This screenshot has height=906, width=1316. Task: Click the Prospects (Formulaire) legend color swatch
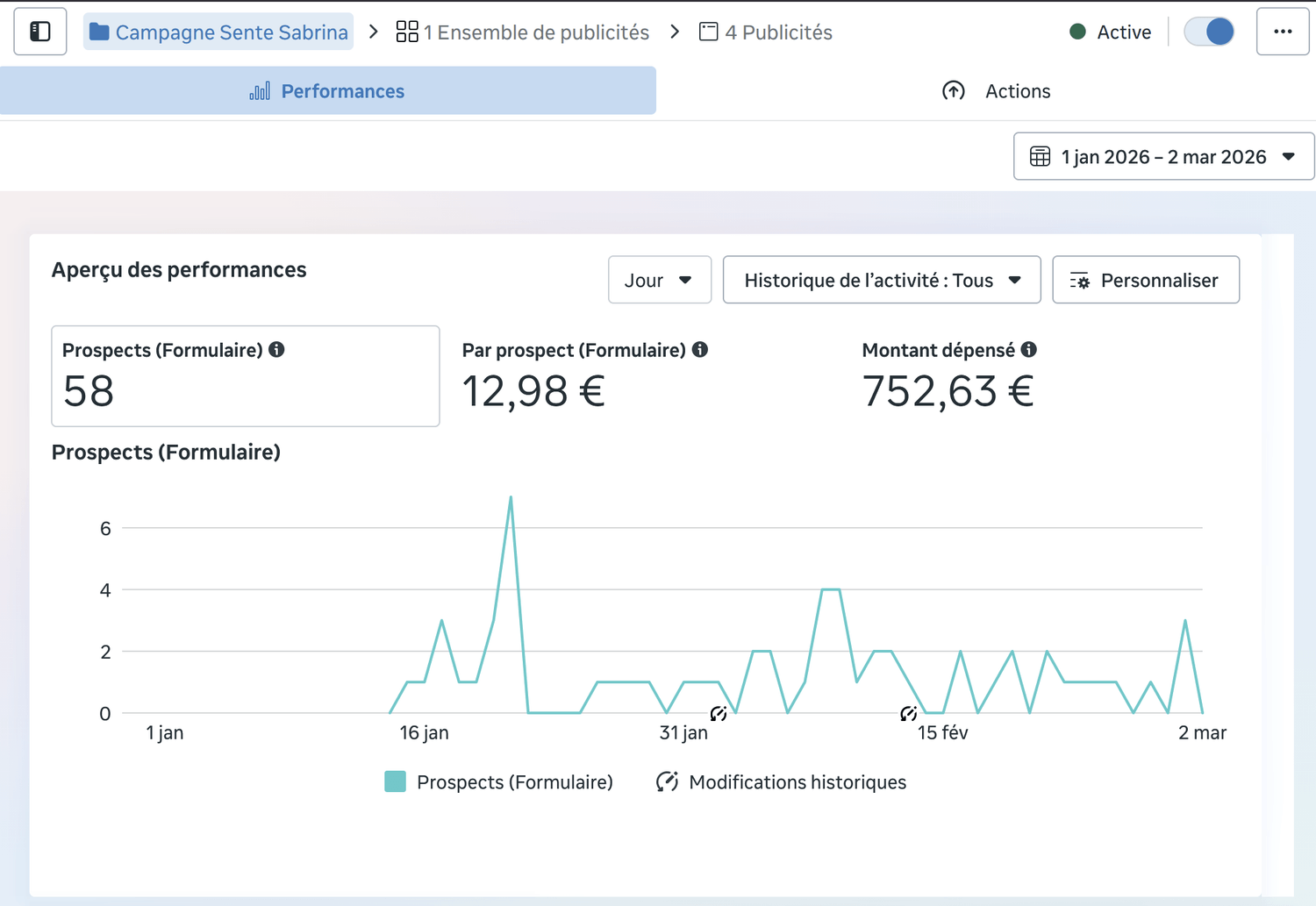(395, 780)
